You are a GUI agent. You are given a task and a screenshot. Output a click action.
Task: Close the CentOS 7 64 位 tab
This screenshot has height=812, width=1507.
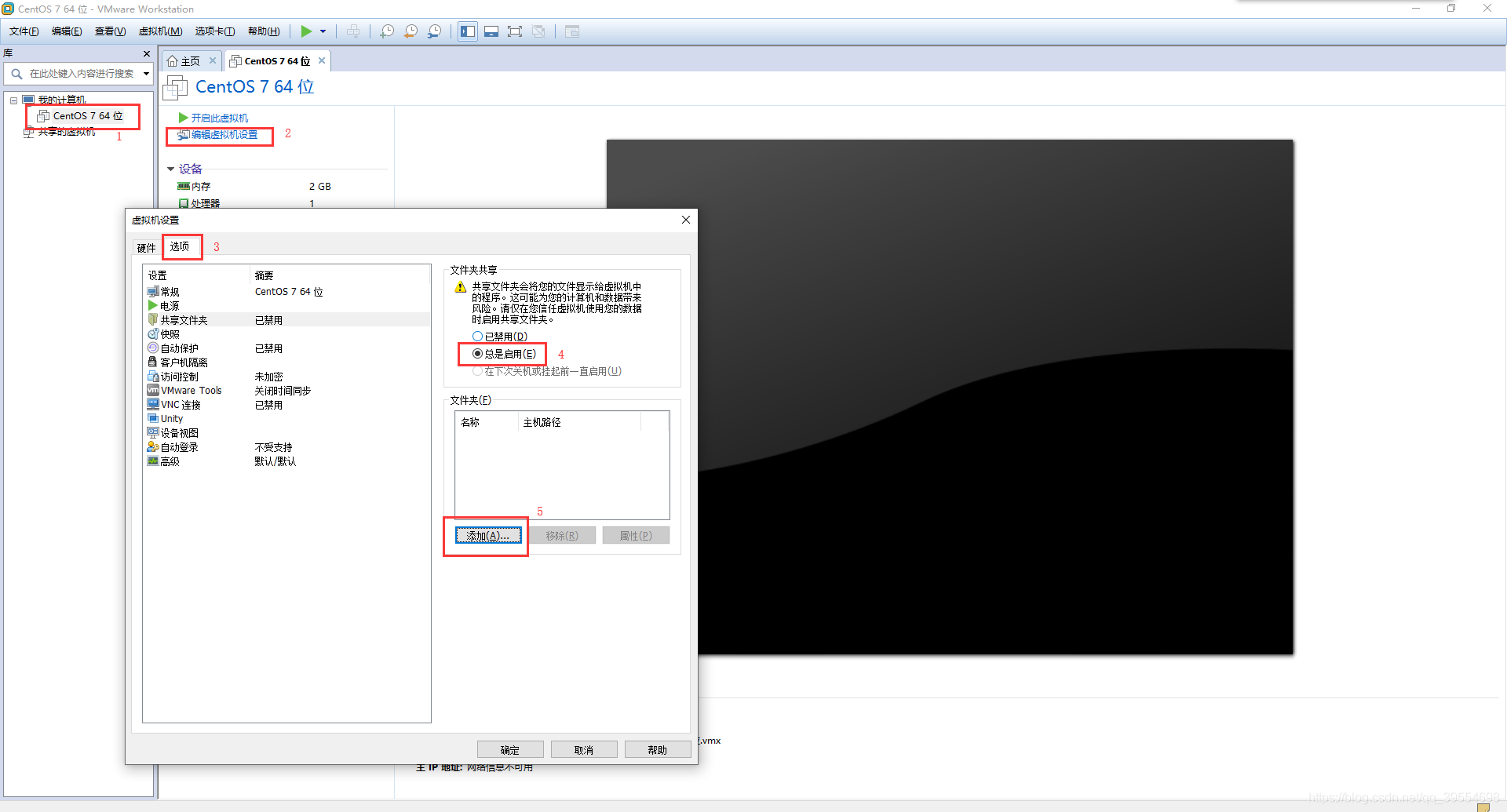322,60
